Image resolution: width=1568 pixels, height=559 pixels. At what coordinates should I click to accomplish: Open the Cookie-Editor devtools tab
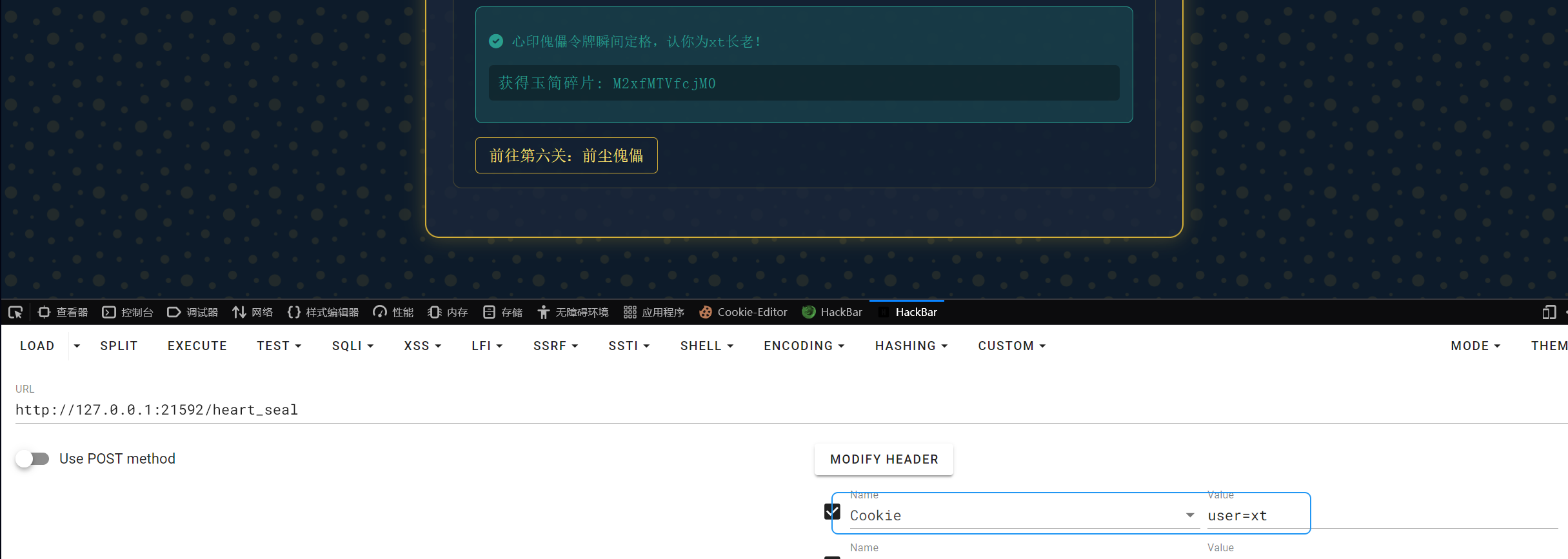743,313
